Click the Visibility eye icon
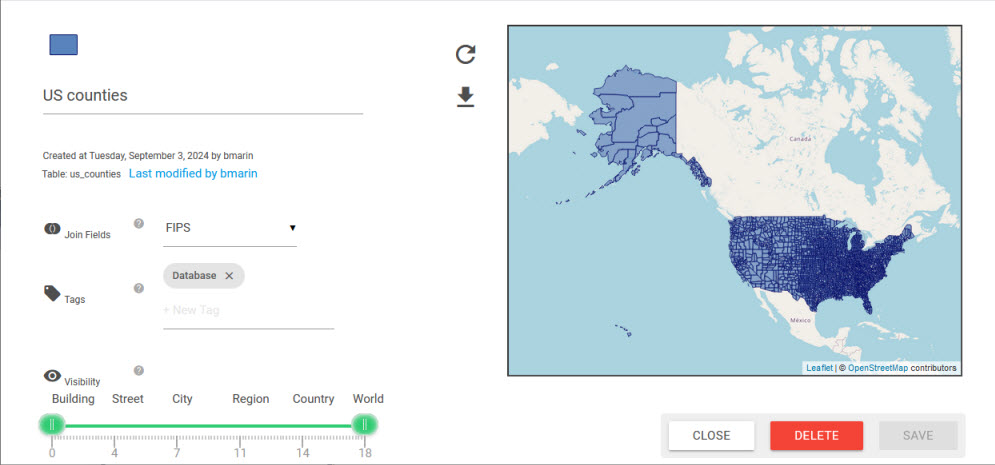This screenshot has width=995, height=465. click(x=52, y=376)
